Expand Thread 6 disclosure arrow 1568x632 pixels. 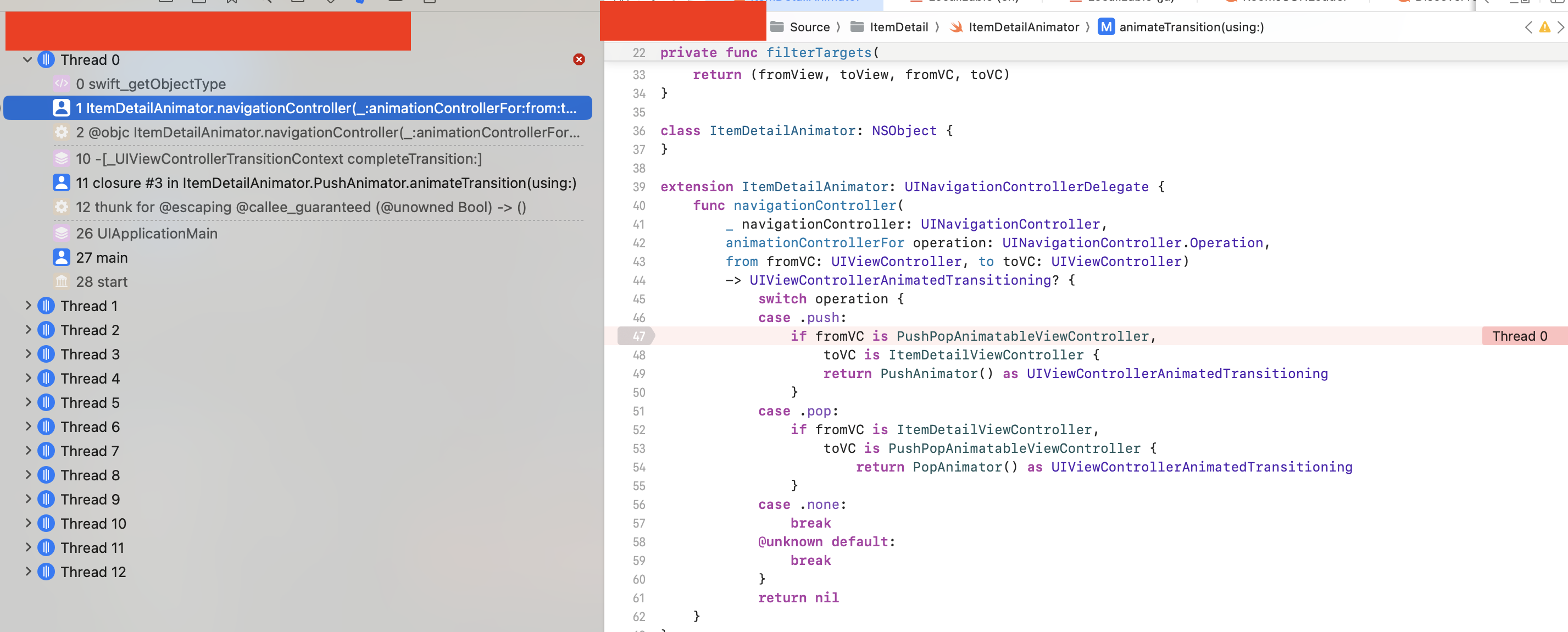pyautogui.click(x=28, y=427)
